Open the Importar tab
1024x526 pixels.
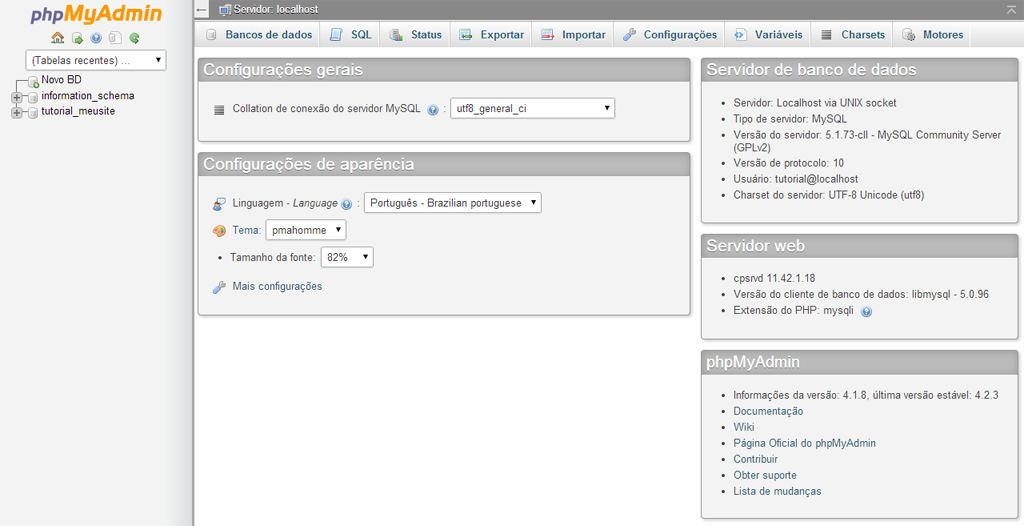(x=573, y=35)
